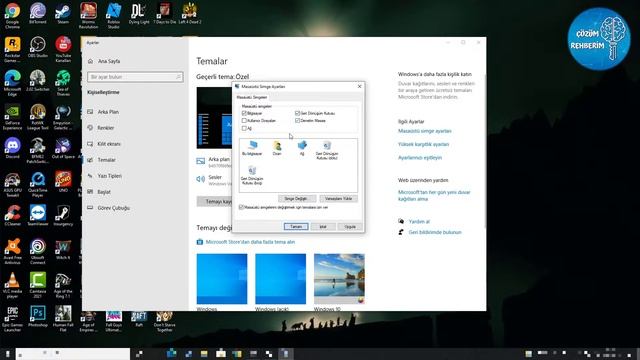Open Camtasia 2021 desktop icon
Screen dimensions: 640x360
pyautogui.click(x=38, y=285)
